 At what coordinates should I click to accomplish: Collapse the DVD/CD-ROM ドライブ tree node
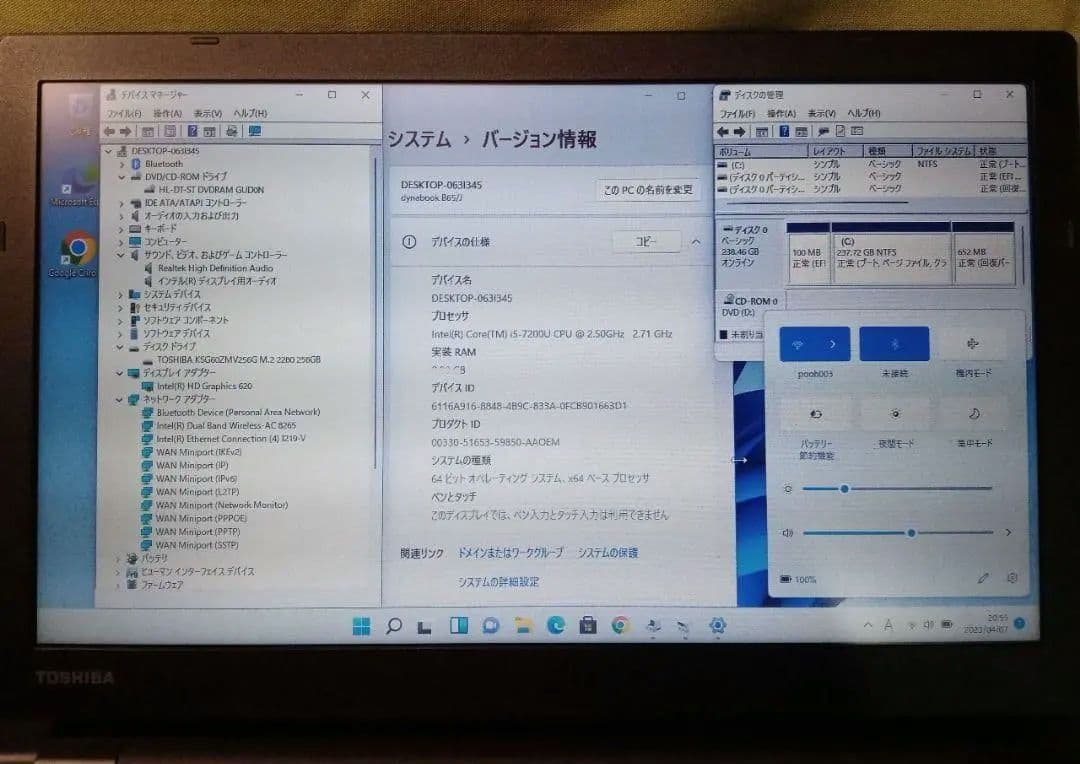[x=122, y=177]
